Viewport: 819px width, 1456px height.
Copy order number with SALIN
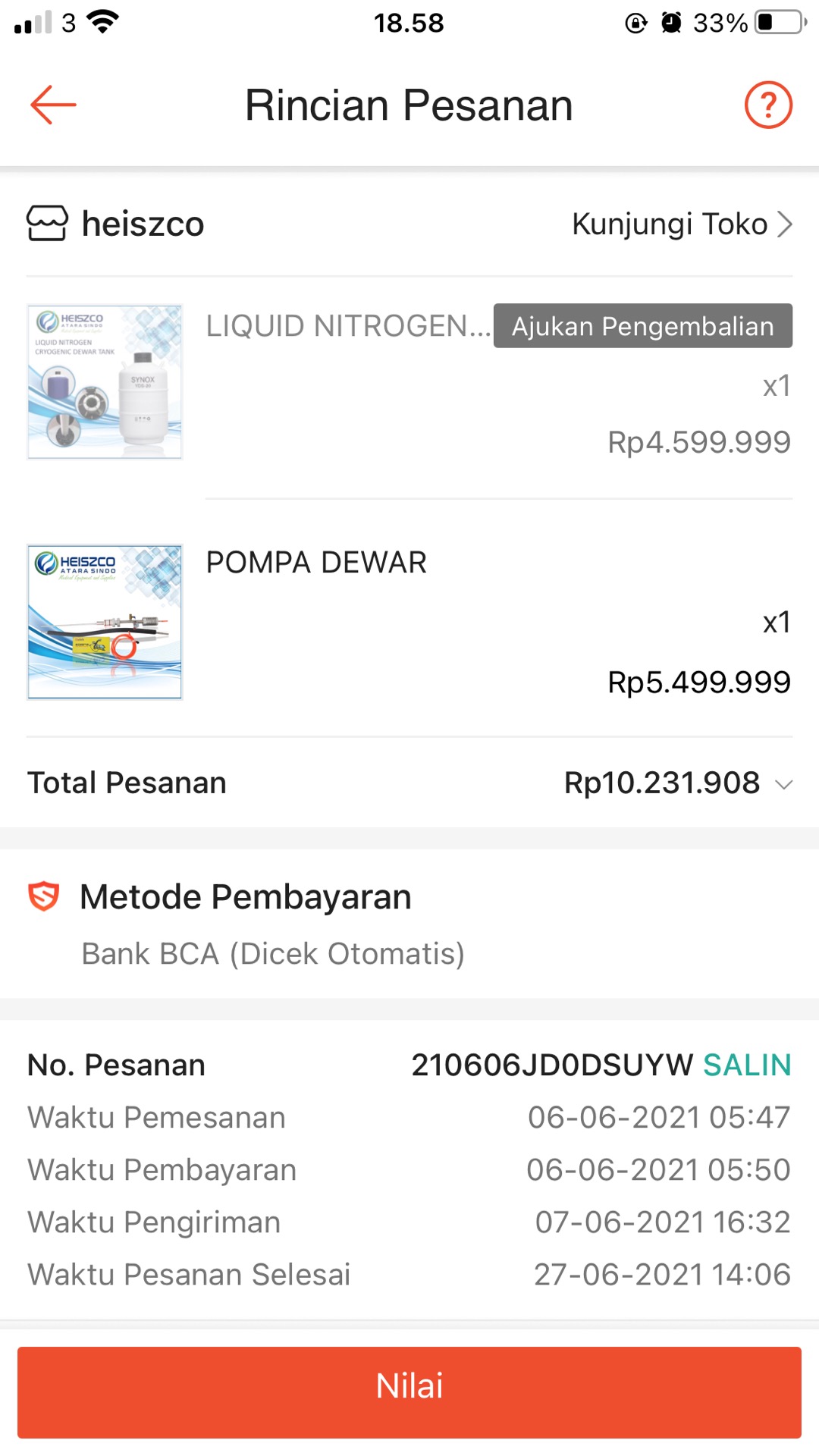tap(747, 1065)
